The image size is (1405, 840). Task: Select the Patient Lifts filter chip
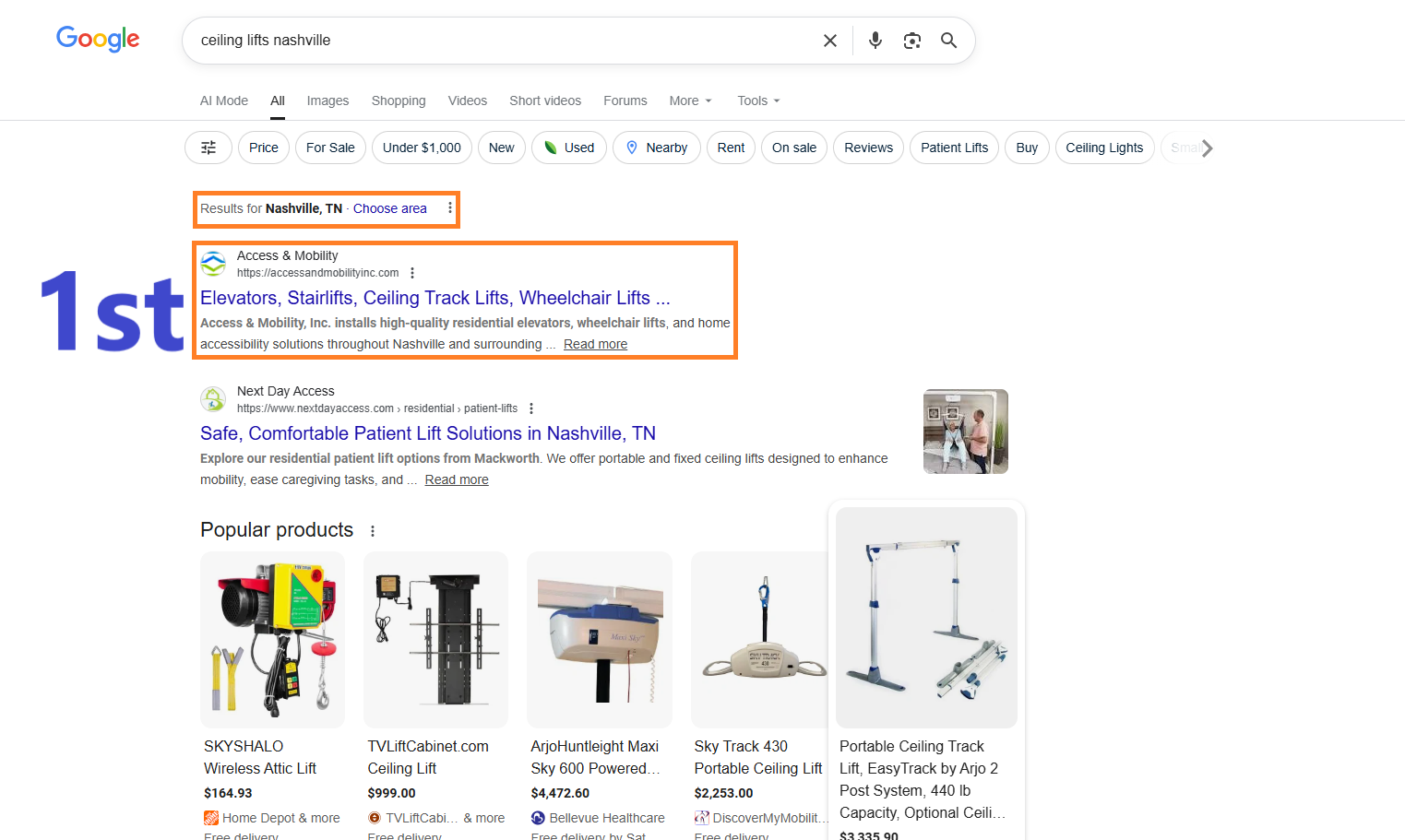(x=954, y=148)
